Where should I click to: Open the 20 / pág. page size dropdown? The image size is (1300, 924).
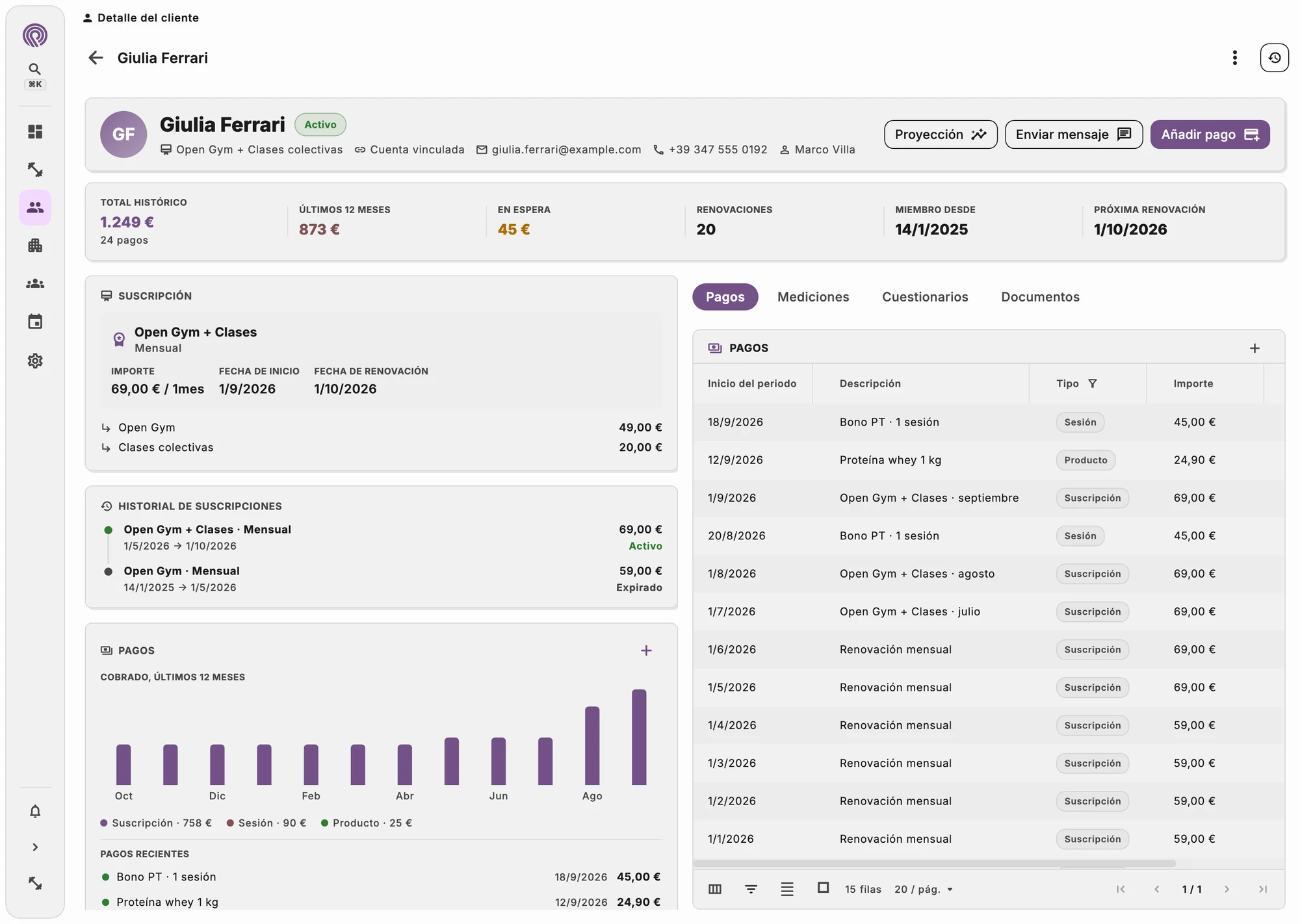[924, 889]
